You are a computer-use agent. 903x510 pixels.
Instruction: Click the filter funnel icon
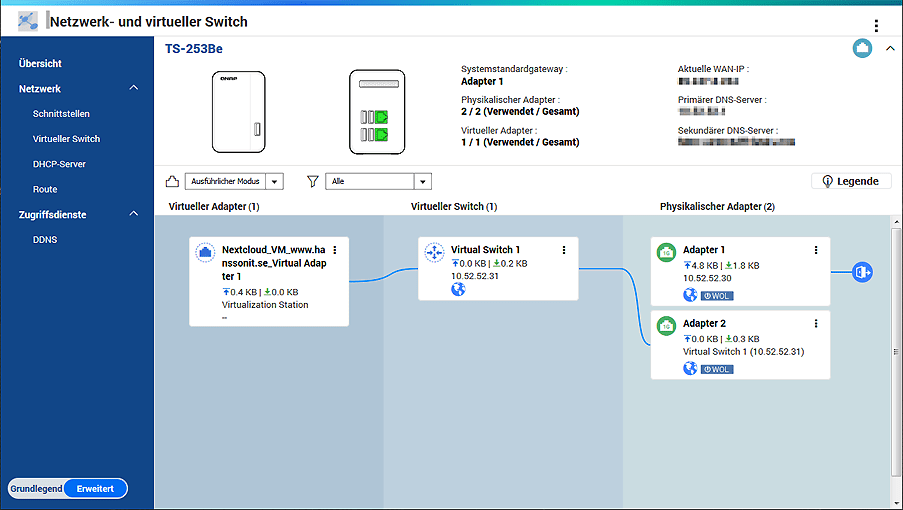(313, 181)
